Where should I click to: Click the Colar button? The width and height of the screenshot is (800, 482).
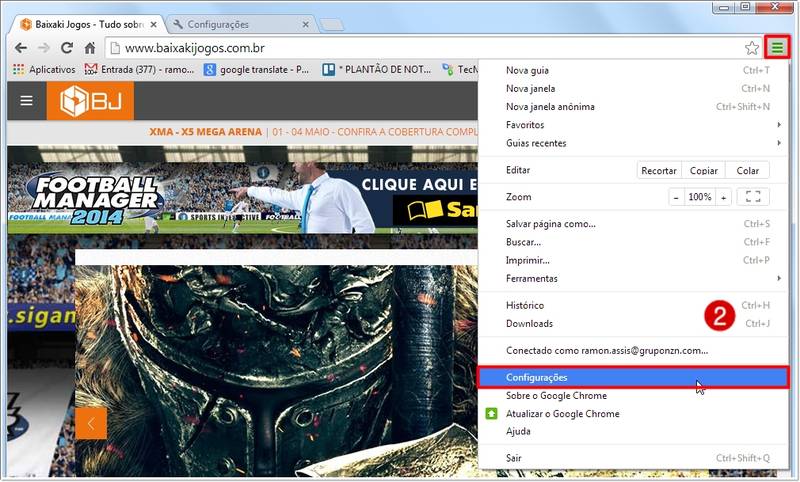747,170
